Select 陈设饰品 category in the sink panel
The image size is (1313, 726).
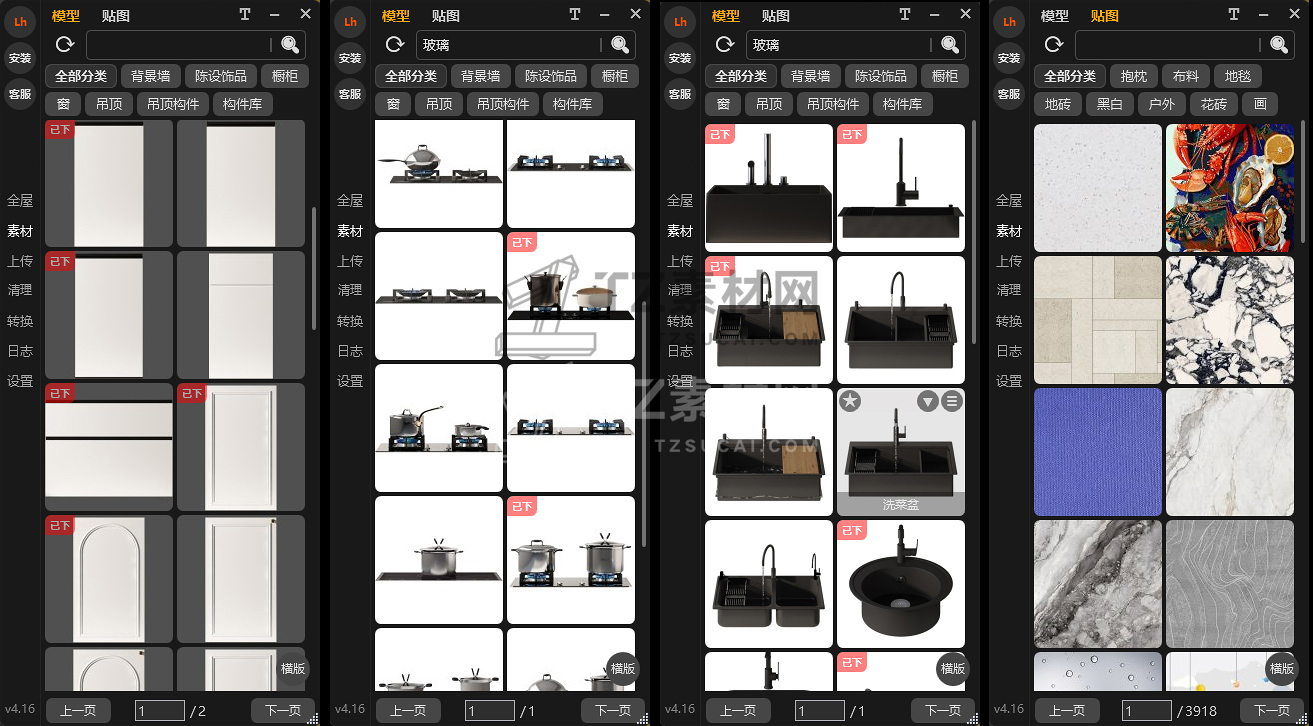tap(881, 76)
